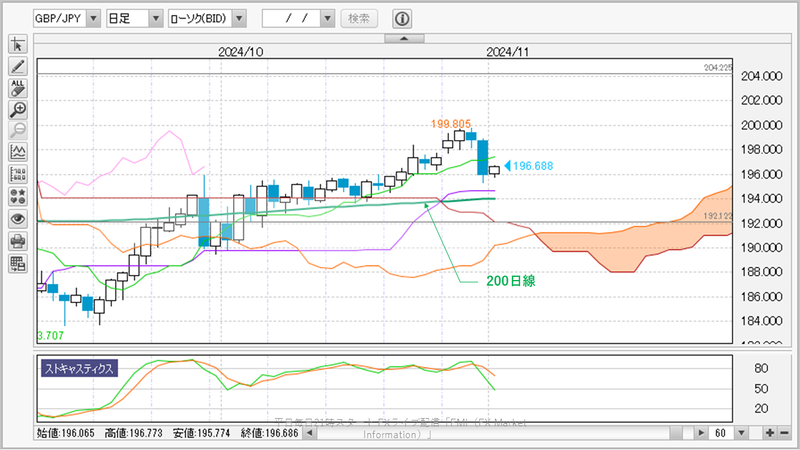The image size is (800, 450).
Task: Click the 60 bar count field
Action: 722,433
